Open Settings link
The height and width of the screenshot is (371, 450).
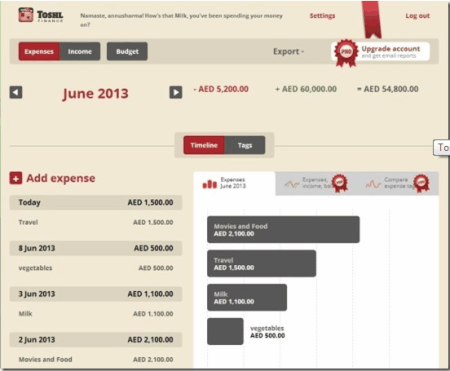322,16
